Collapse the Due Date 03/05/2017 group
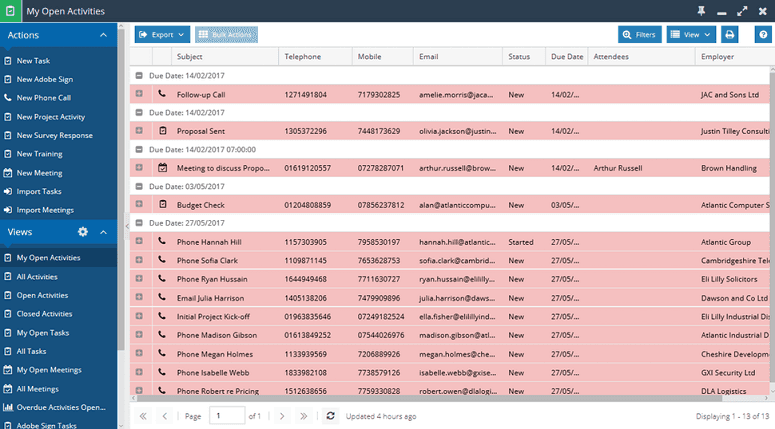This screenshot has width=775, height=429. 139,186
